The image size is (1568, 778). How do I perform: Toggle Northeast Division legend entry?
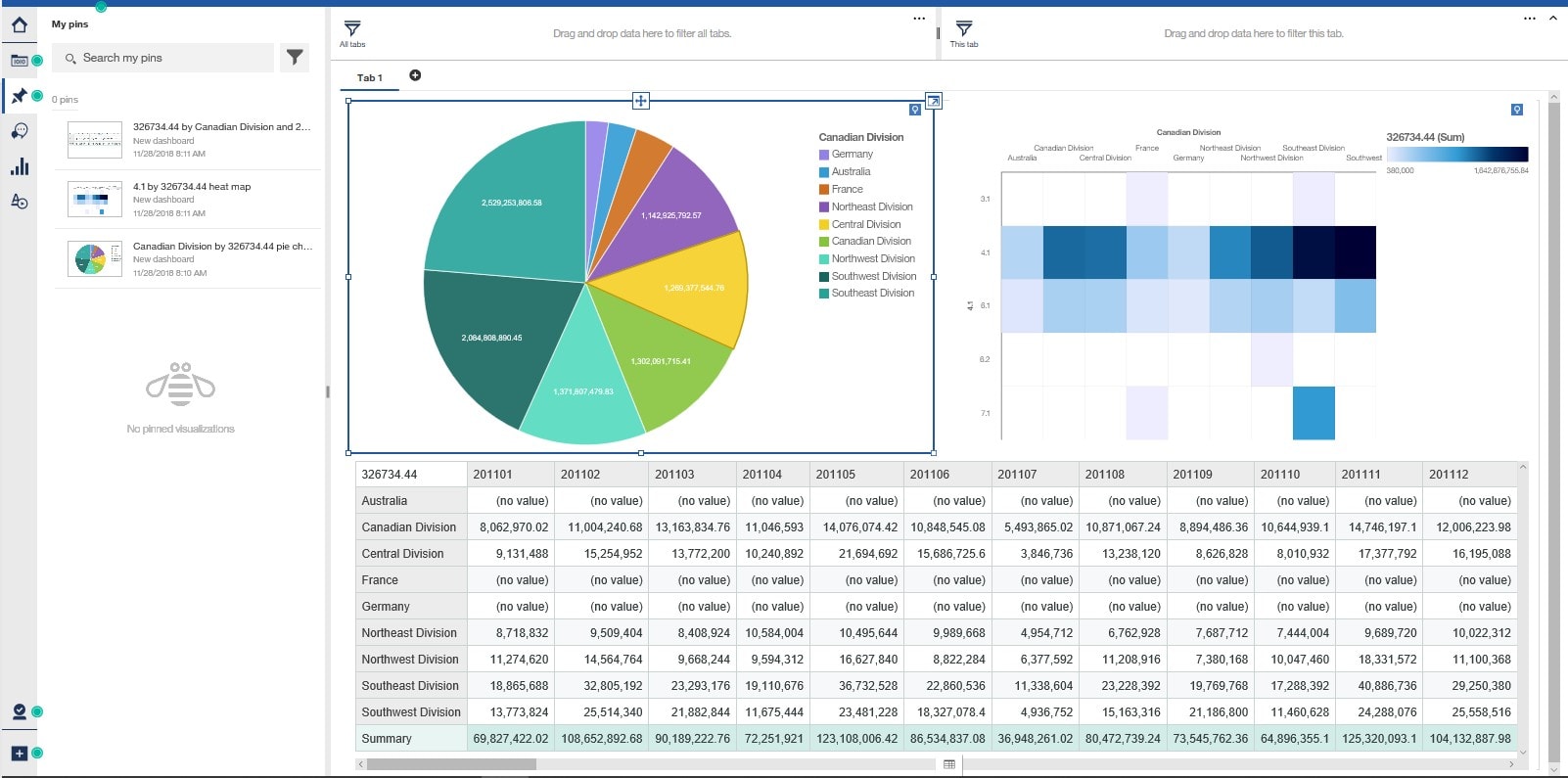point(871,206)
